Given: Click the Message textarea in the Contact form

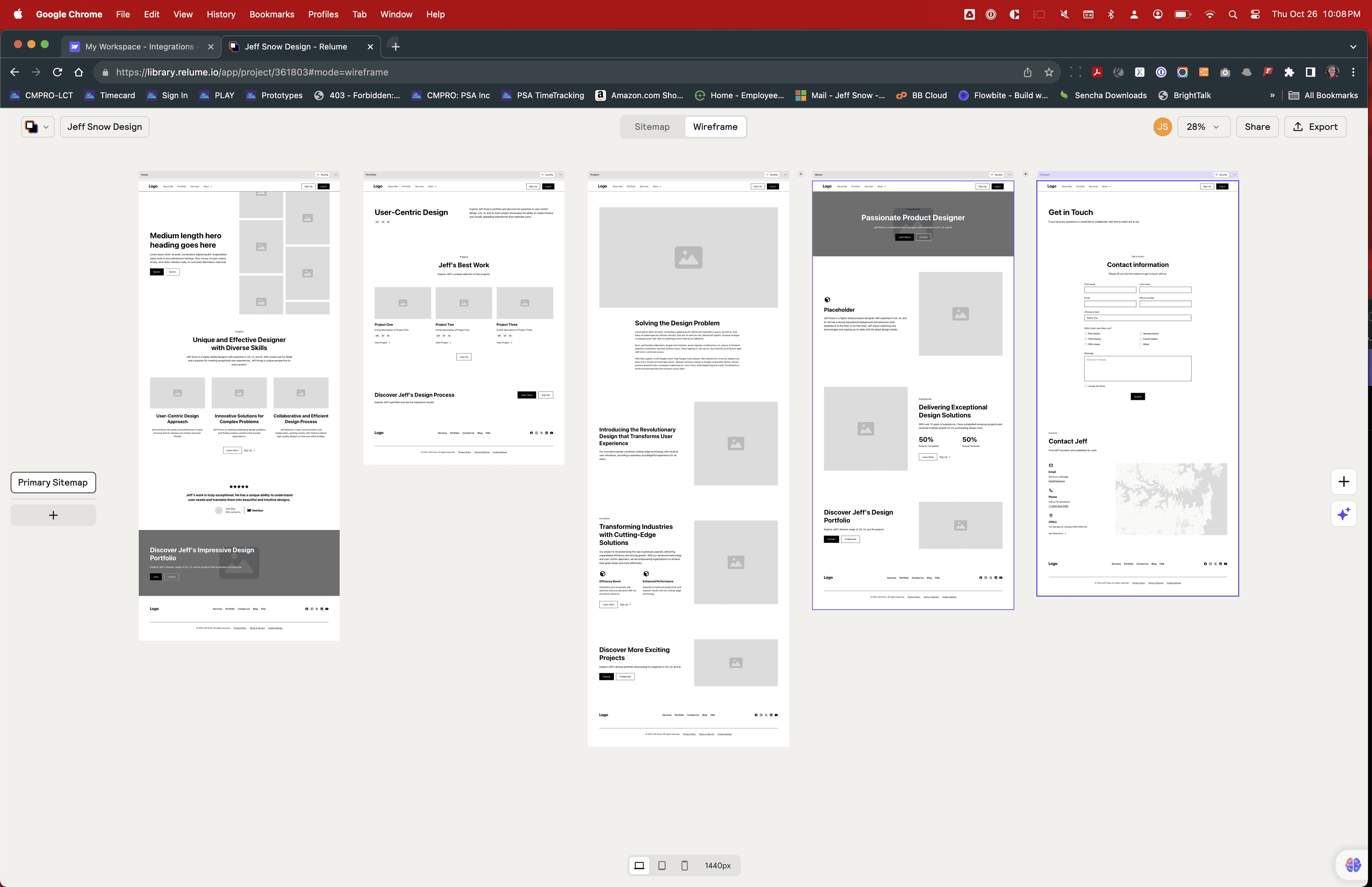Looking at the screenshot, I should tap(1138, 368).
